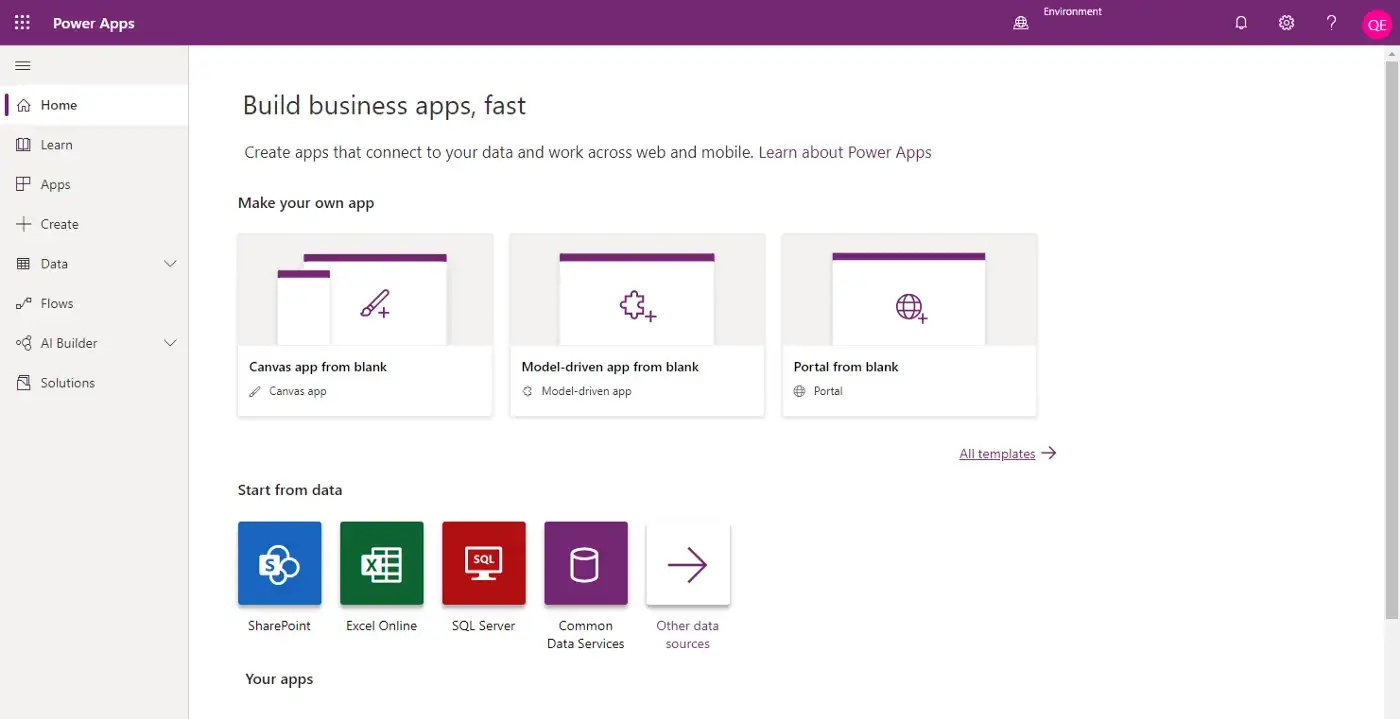Click the Learn book icon

(x=24, y=145)
